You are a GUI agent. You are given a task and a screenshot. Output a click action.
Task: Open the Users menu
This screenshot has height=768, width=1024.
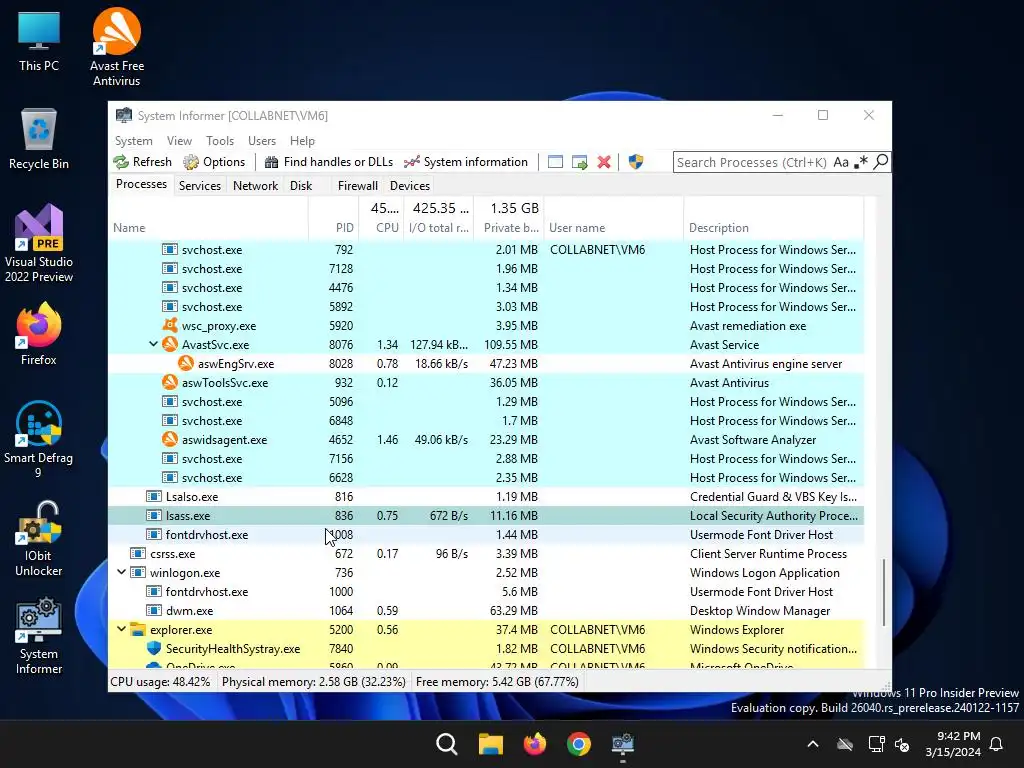click(262, 141)
